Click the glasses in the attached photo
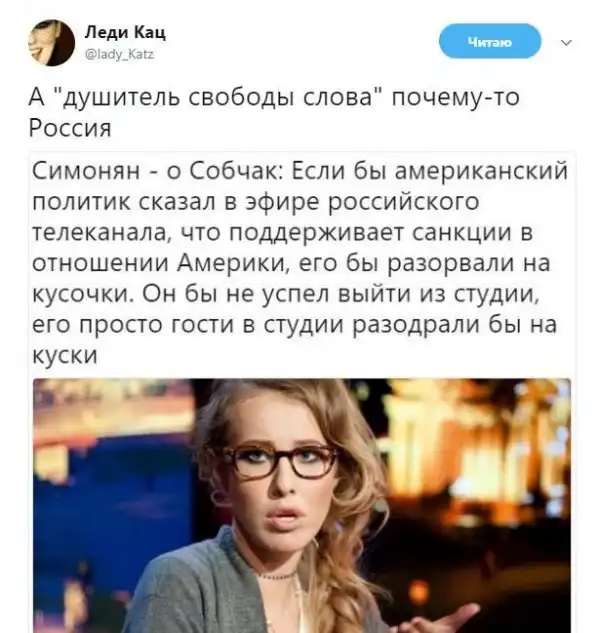The height and width of the screenshot is (633, 600). point(280,461)
